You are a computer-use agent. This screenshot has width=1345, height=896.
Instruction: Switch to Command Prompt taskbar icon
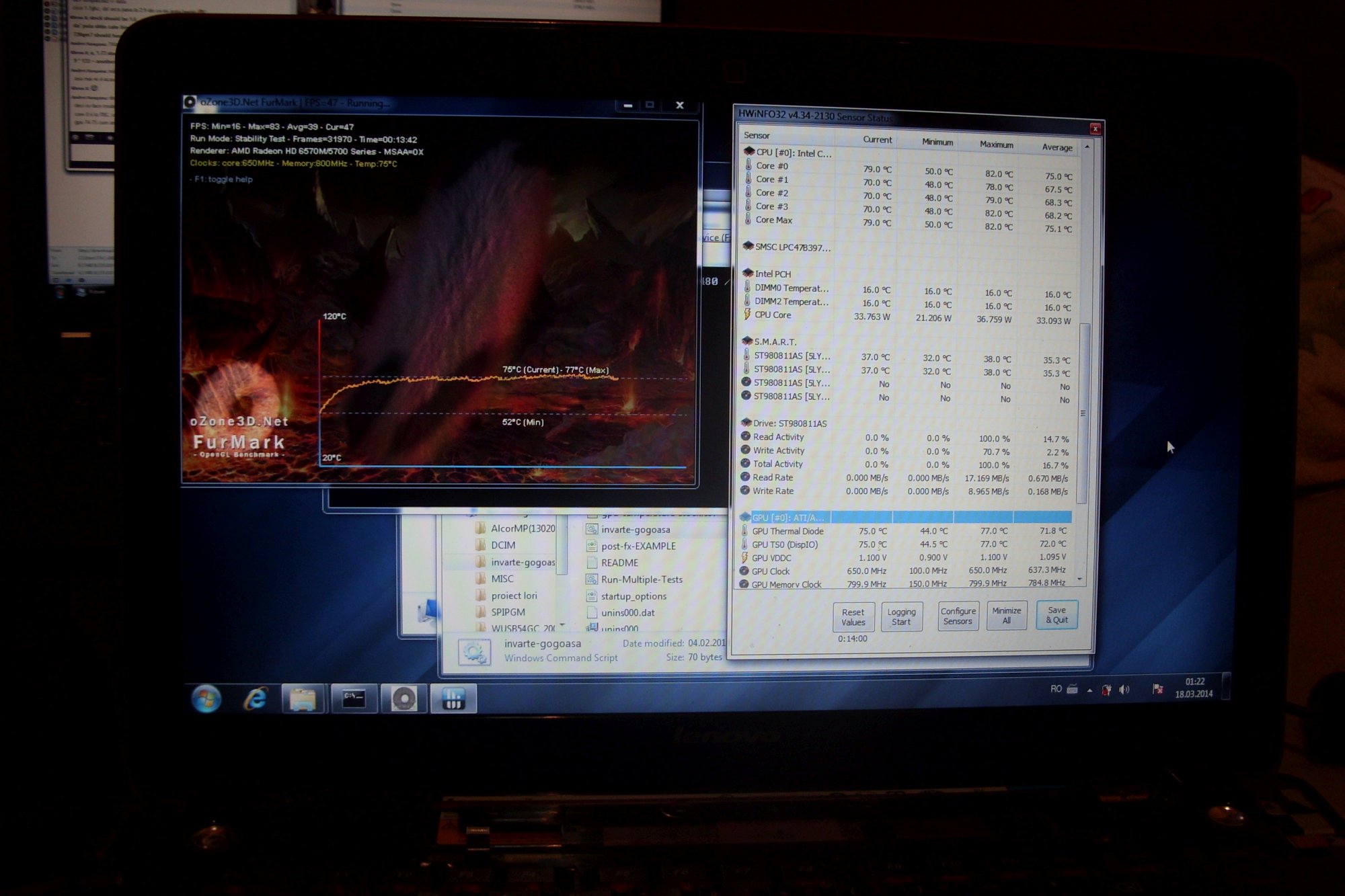[354, 700]
